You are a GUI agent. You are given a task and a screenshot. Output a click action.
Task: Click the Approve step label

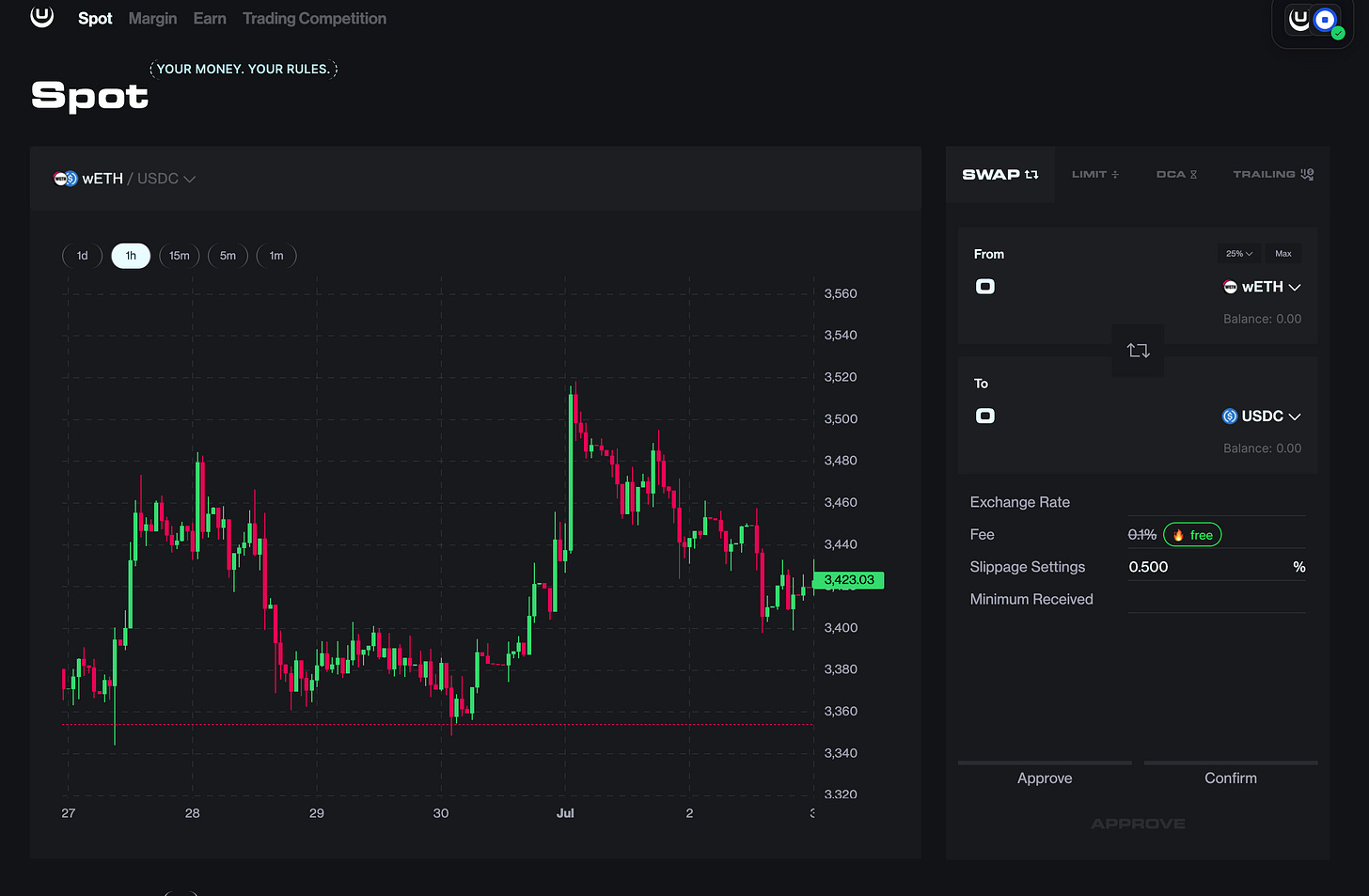[1045, 778]
